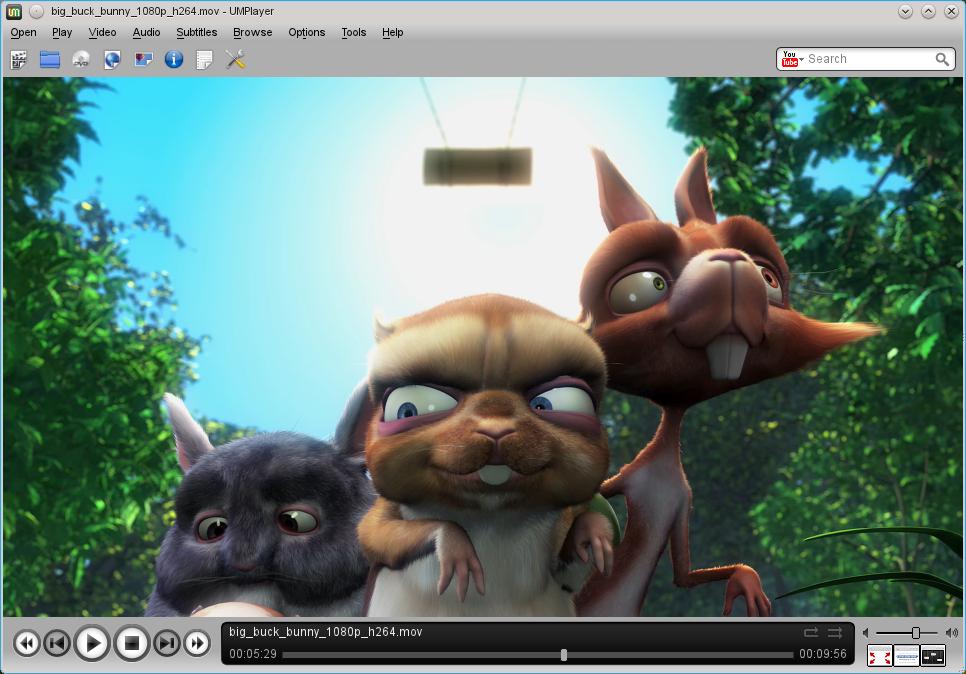Toggle repeat mode in display panel
966x674 pixels.
(811, 633)
